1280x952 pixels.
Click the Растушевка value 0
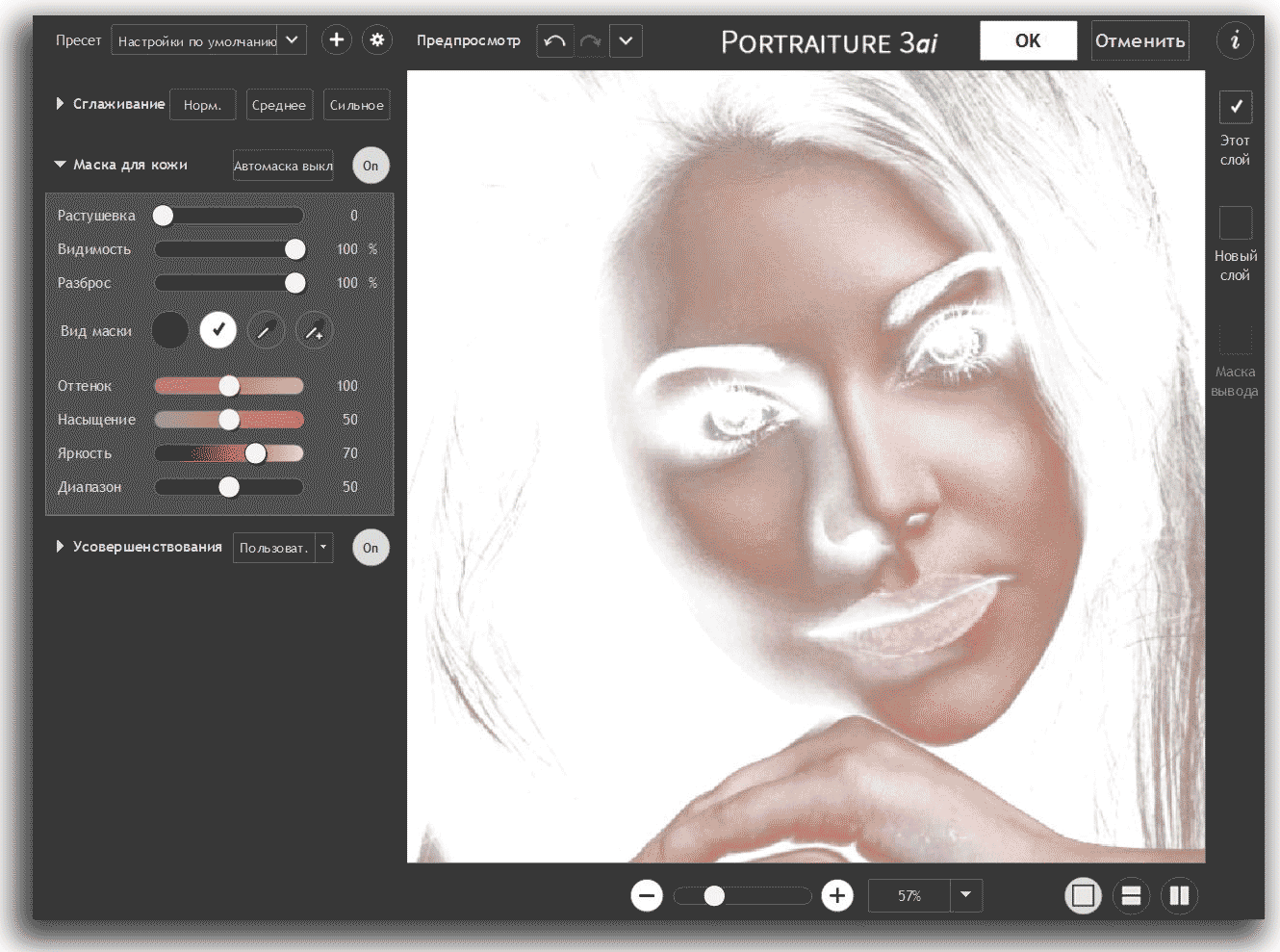tap(354, 216)
